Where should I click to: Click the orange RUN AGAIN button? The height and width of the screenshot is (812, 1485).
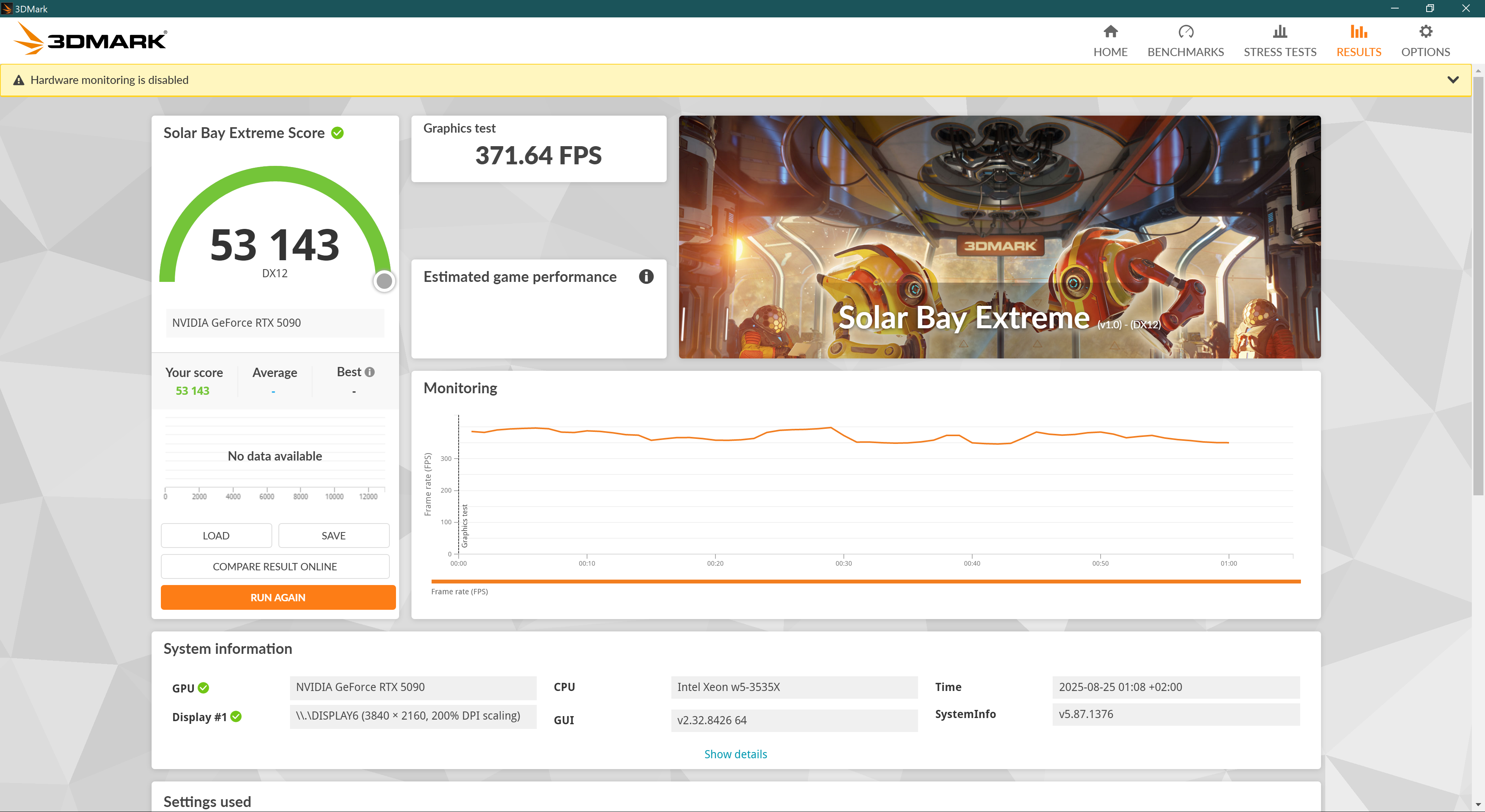click(278, 598)
